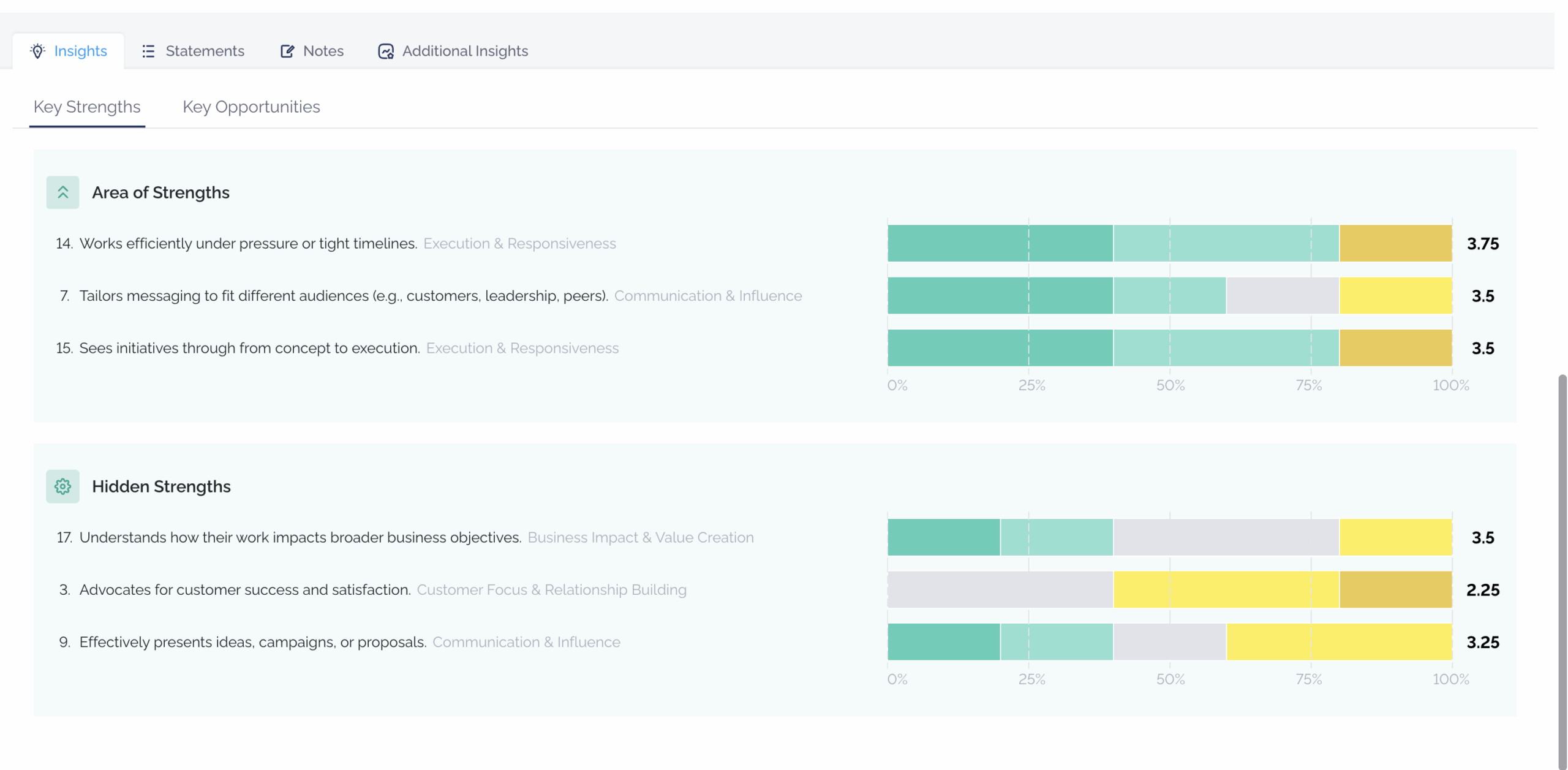Click the Hidden Strengths gear icon
This screenshot has height=770, width=1568.
(62, 486)
